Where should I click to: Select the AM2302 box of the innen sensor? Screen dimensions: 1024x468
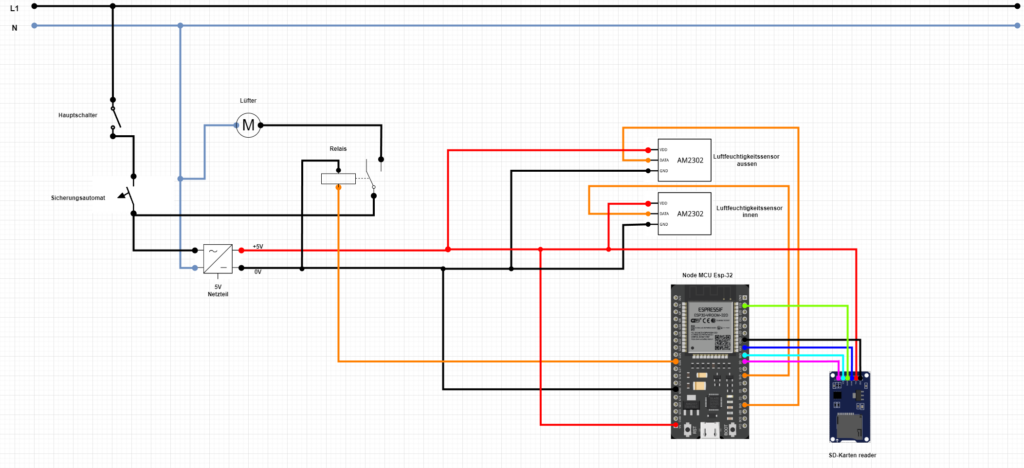pos(684,213)
